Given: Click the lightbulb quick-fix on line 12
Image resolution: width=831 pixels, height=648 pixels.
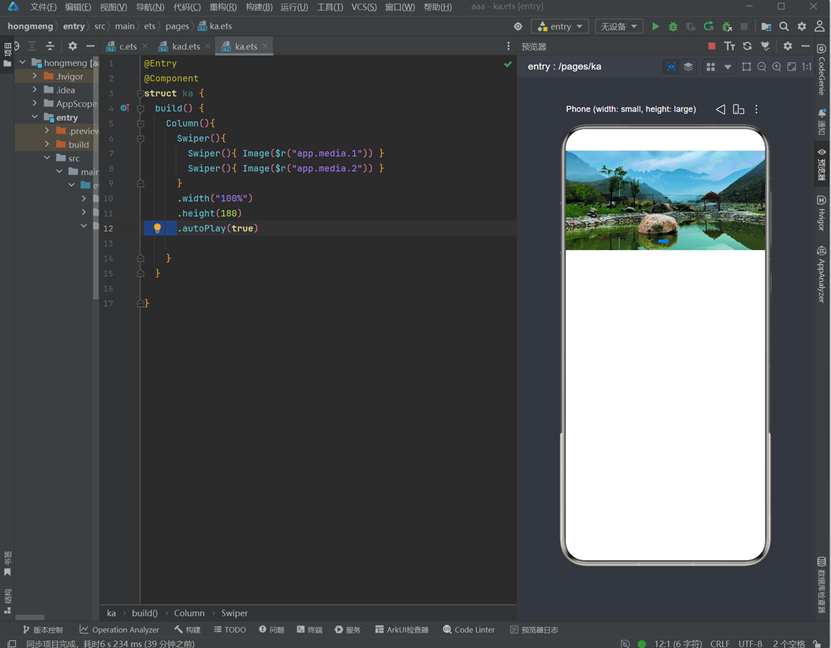Looking at the screenshot, I should point(157,228).
